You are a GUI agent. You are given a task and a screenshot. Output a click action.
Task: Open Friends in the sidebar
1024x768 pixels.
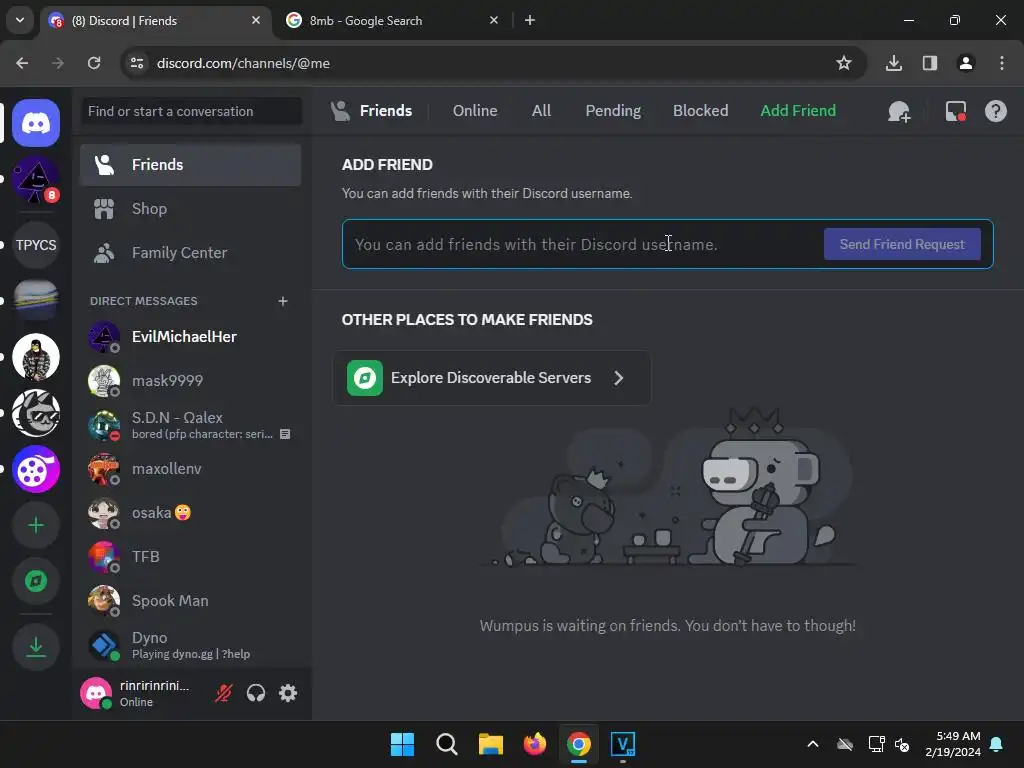point(190,165)
